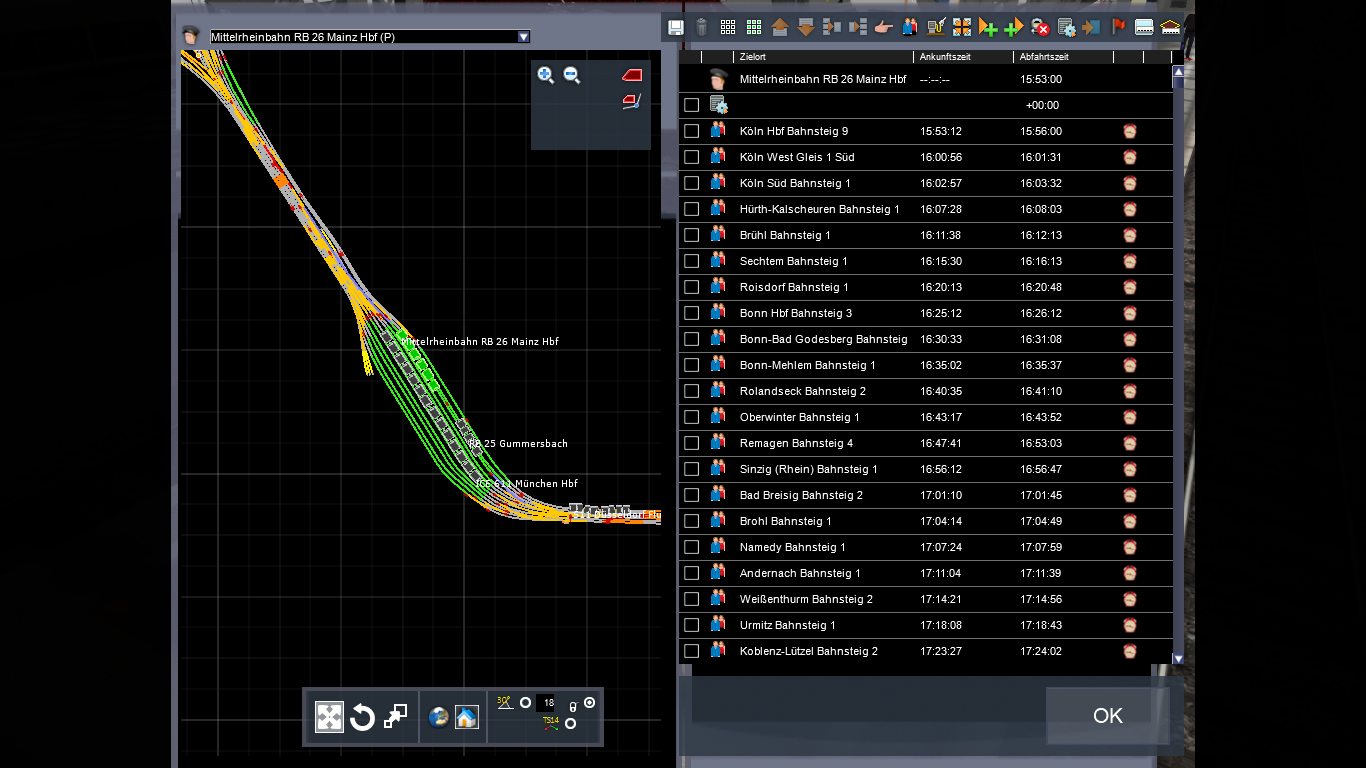Zoom in on the track map
The width and height of the screenshot is (1366, 768).
click(545, 75)
